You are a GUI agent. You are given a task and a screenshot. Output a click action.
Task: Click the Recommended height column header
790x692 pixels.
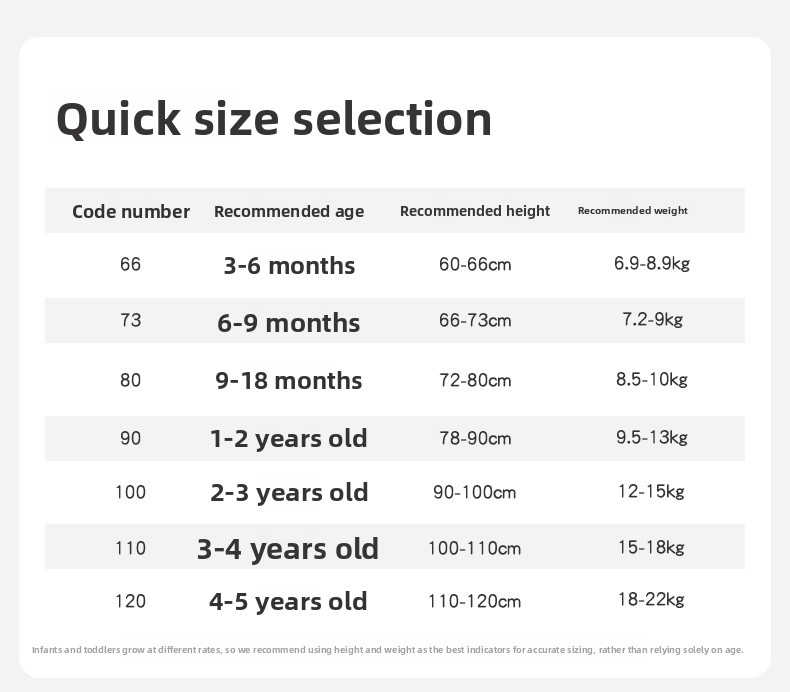click(475, 211)
